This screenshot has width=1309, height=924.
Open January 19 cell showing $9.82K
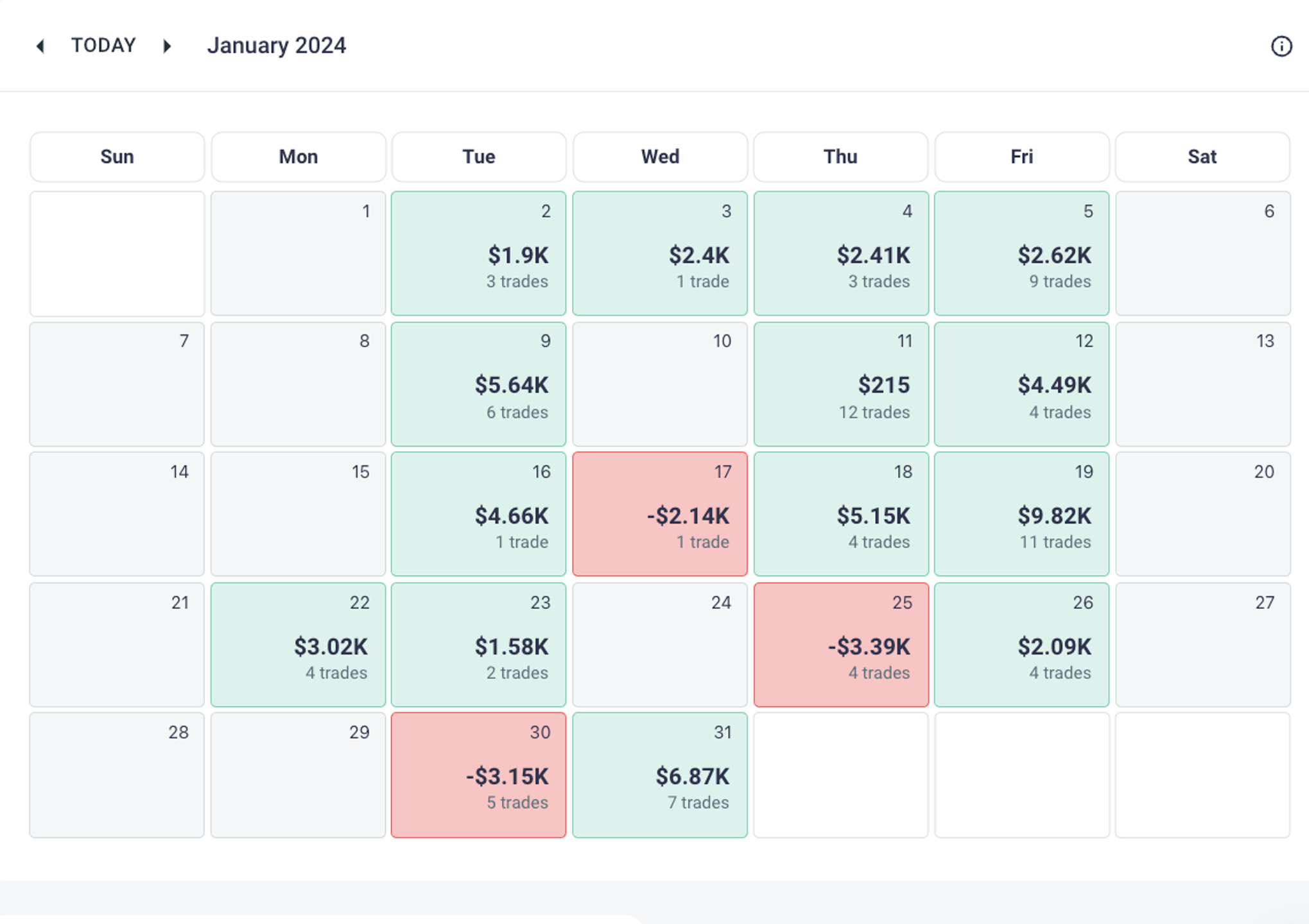tap(1022, 514)
